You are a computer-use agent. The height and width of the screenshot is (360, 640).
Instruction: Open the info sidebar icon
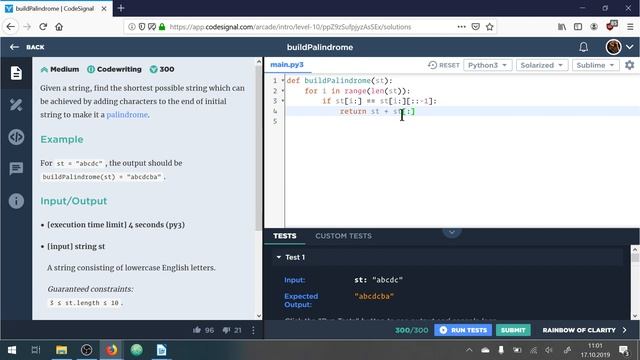[x=16, y=201]
